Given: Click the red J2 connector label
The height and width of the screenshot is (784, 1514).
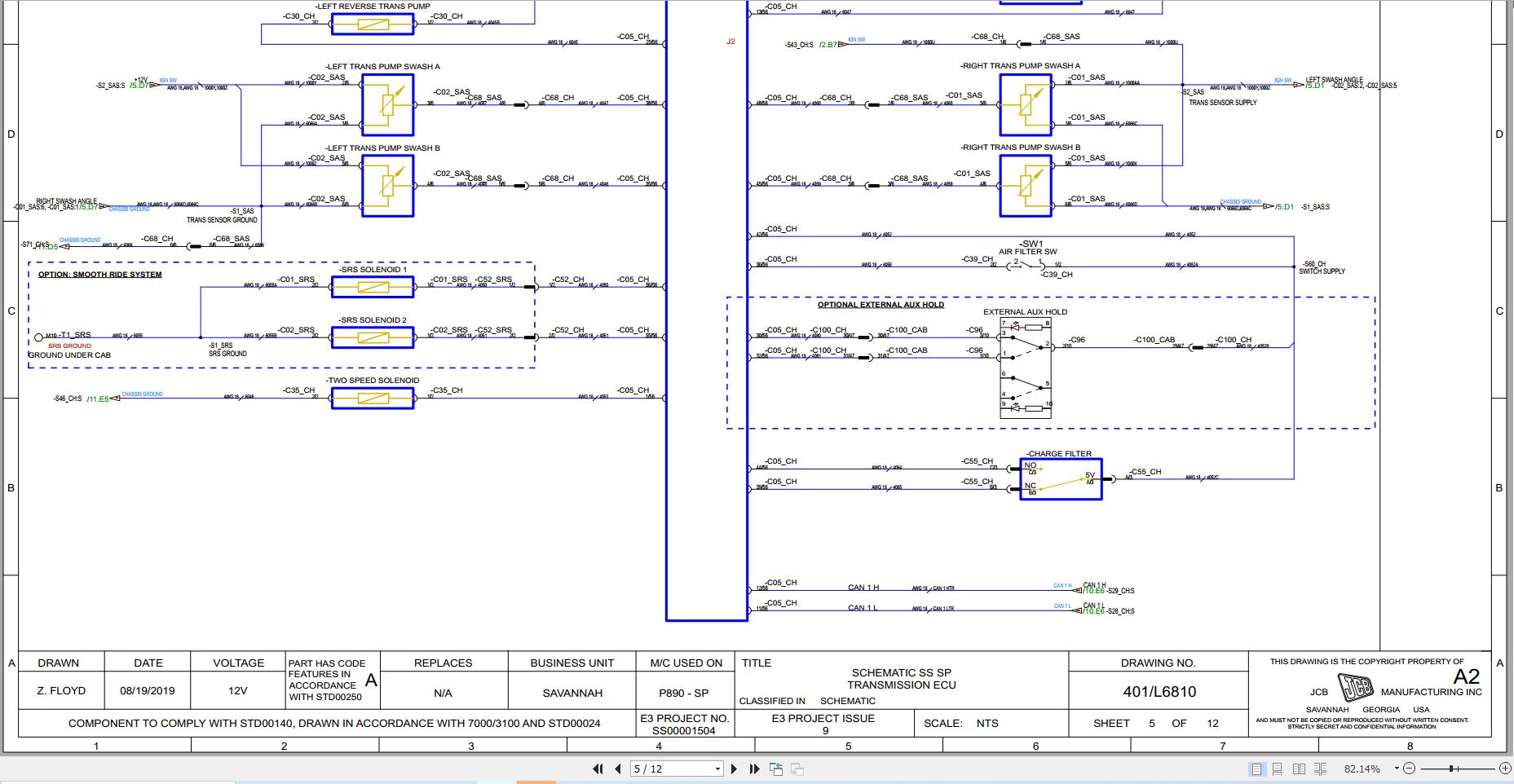Looking at the screenshot, I should pos(731,42).
